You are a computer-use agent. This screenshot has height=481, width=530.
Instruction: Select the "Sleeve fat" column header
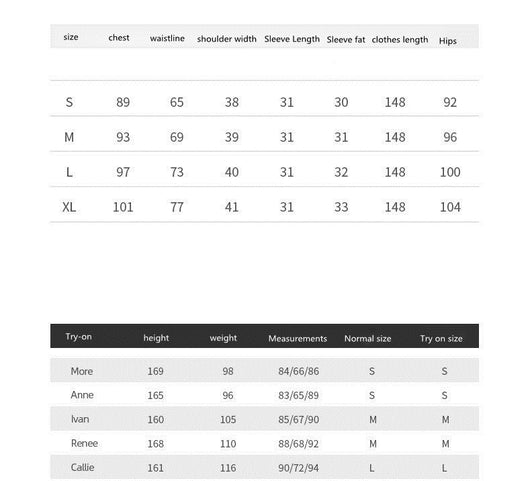(x=345, y=40)
